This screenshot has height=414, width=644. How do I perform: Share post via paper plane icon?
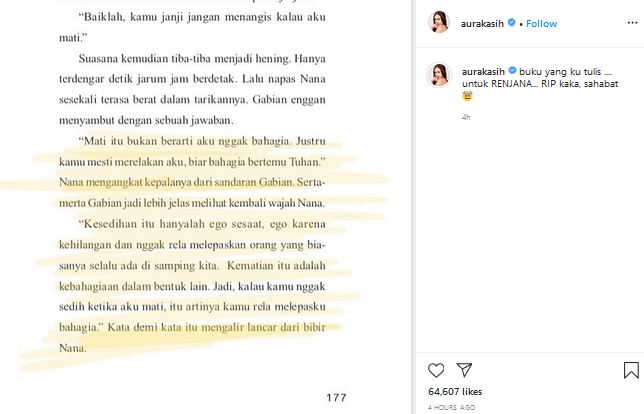click(464, 370)
